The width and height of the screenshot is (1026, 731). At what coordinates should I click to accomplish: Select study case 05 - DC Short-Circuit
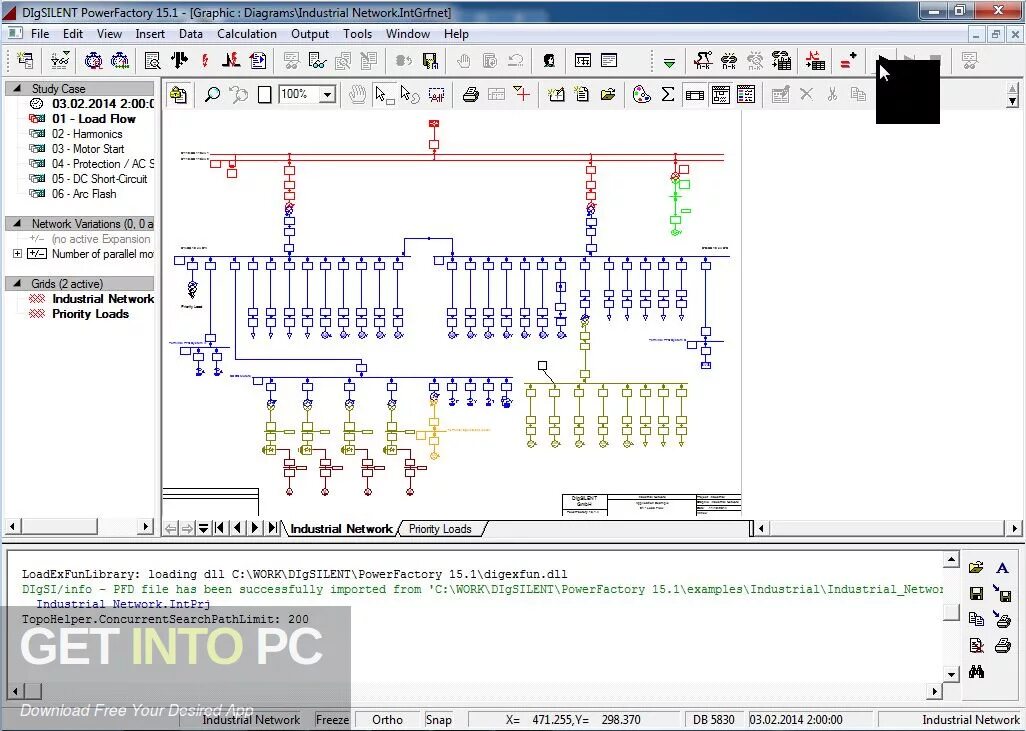pos(99,179)
